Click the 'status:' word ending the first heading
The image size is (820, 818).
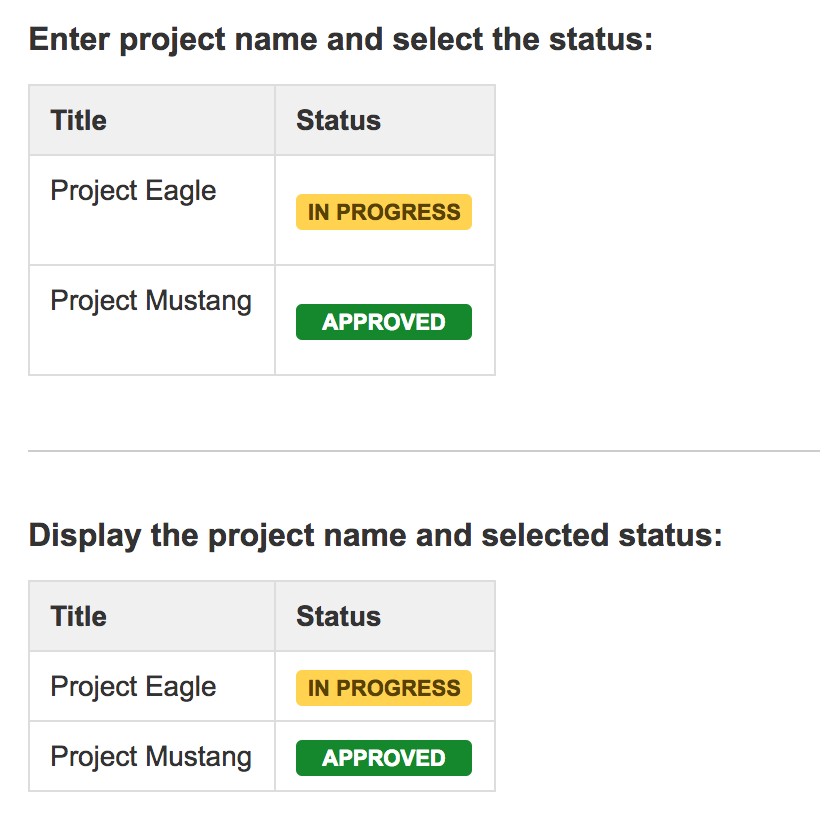(601, 39)
